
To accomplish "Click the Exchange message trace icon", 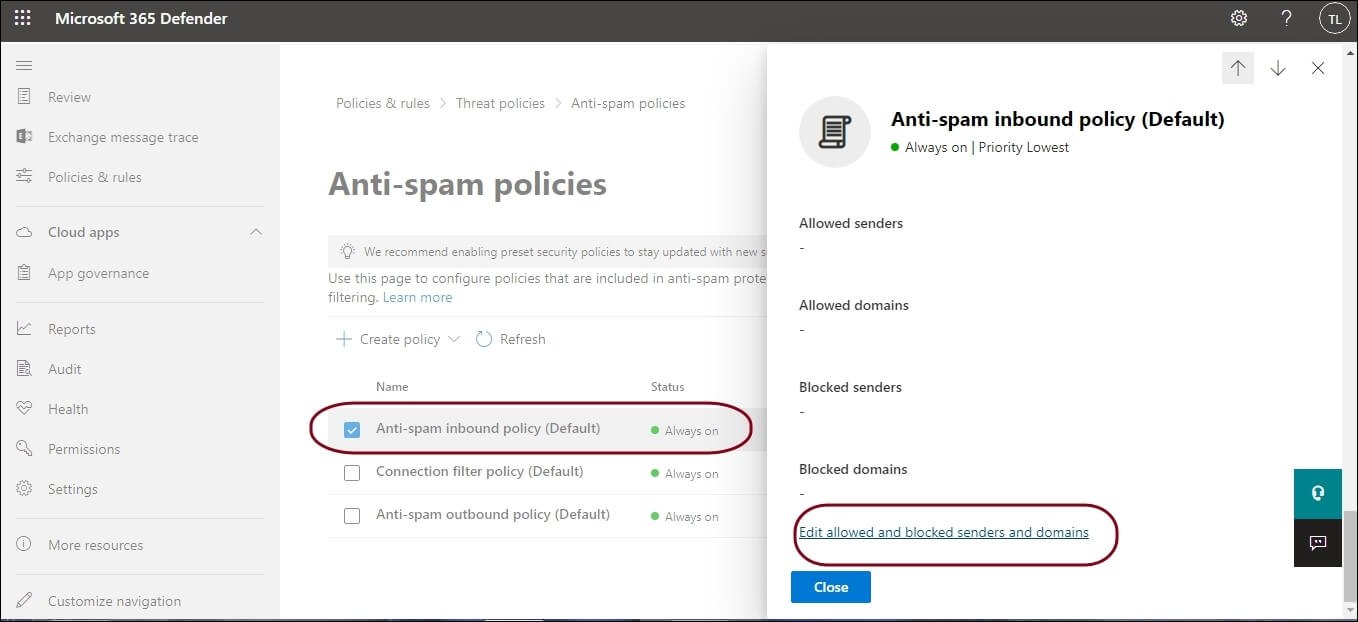I will 24,137.
